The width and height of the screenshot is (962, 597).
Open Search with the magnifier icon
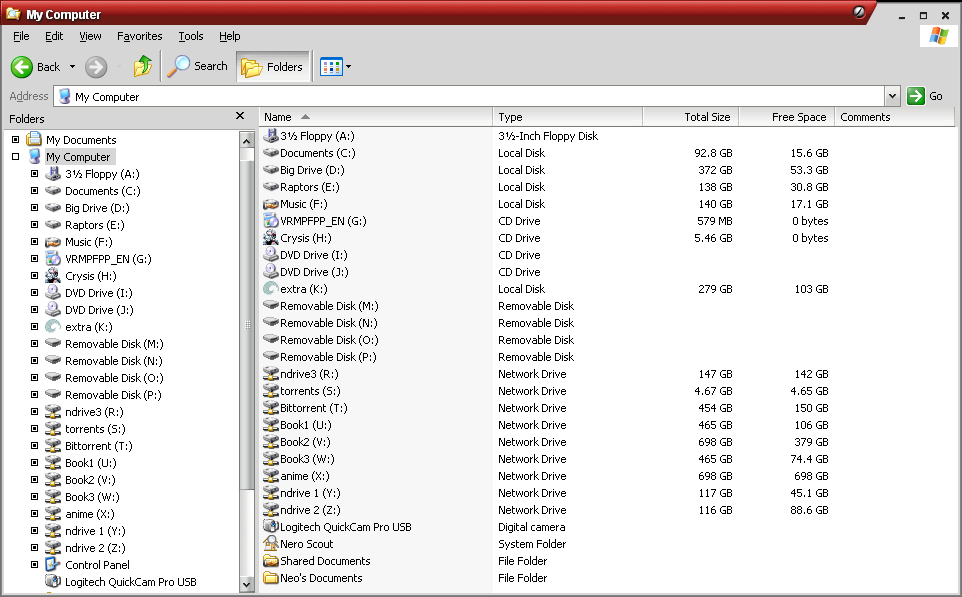(x=179, y=66)
